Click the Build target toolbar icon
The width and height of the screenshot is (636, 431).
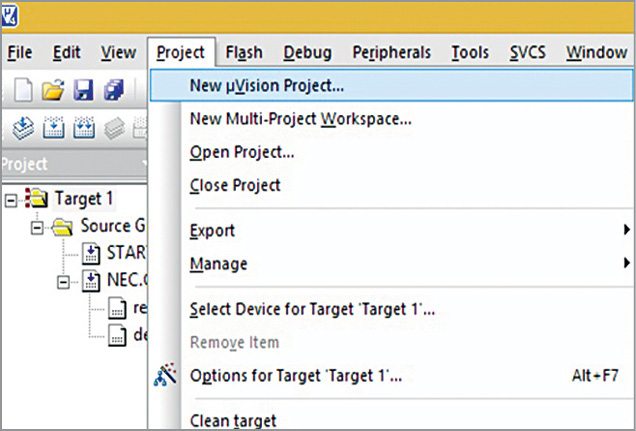point(56,128)
